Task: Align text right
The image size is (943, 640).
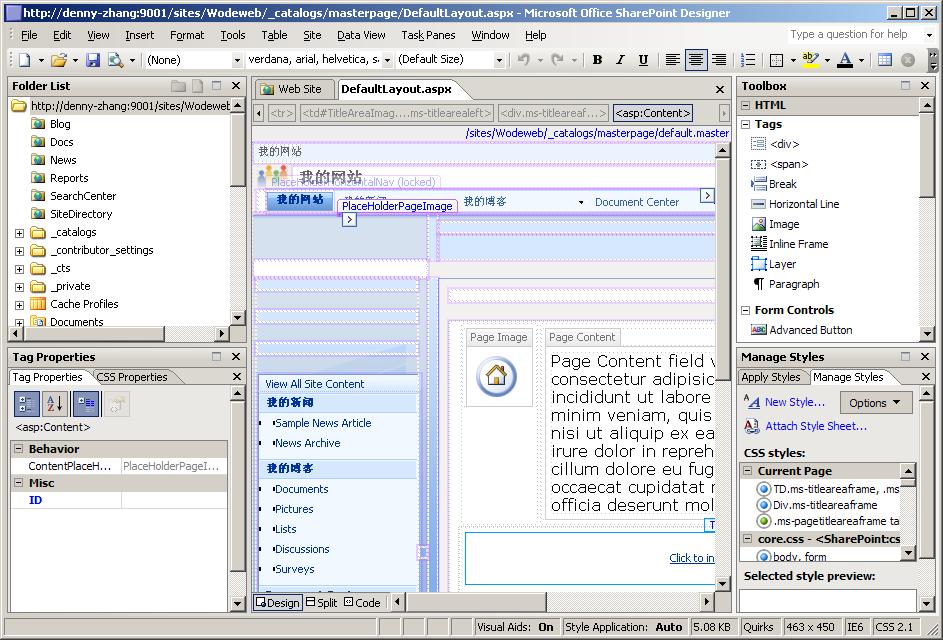Action: tap(719, 60)
